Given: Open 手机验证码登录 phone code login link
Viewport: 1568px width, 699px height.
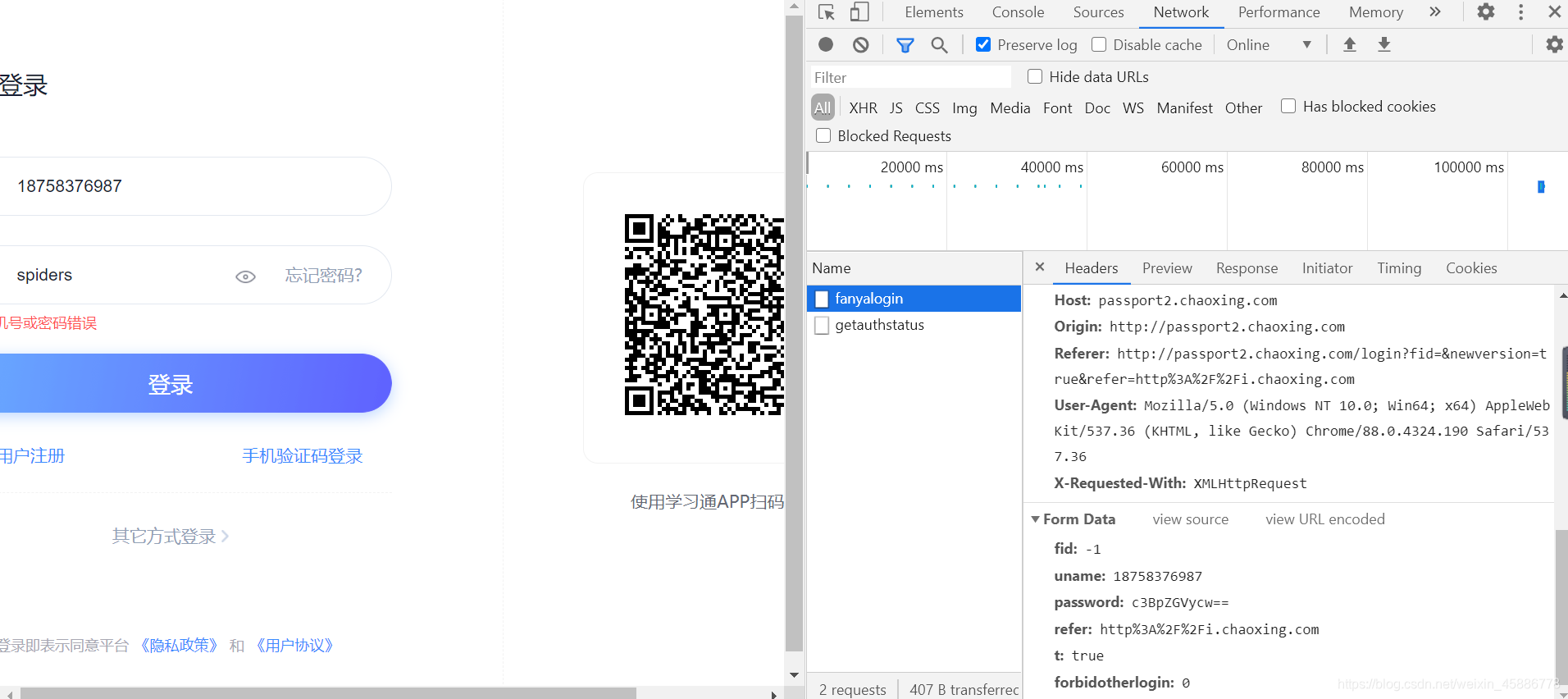Looking at the screenshot, I should (x=303, y=456).
